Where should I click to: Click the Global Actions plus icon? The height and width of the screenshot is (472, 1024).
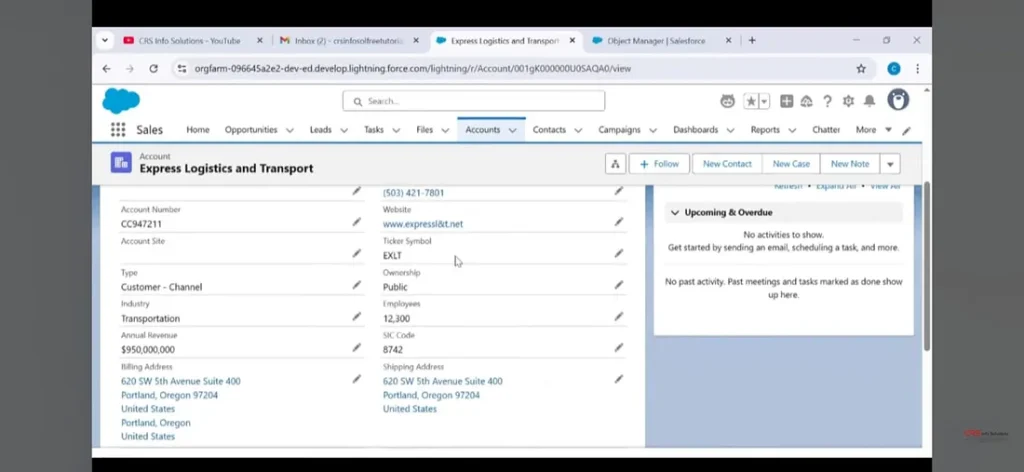point(787,101)
